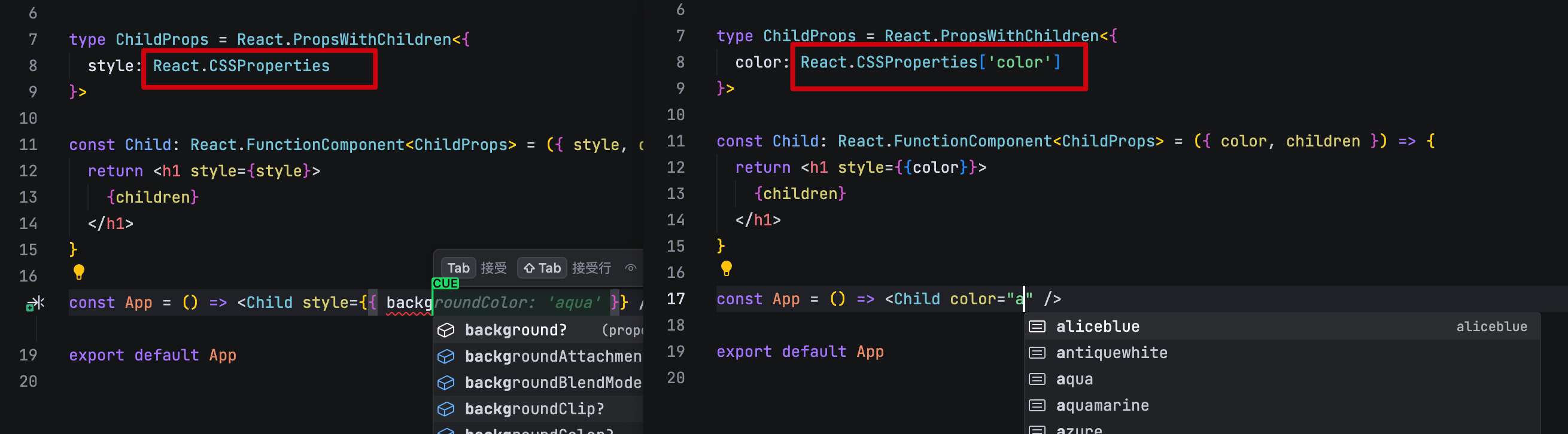The width and height of the screenshot is (1568, 434).
Task: Select aliceblue in the color completion list
Action: click(x=1283, y=326)
